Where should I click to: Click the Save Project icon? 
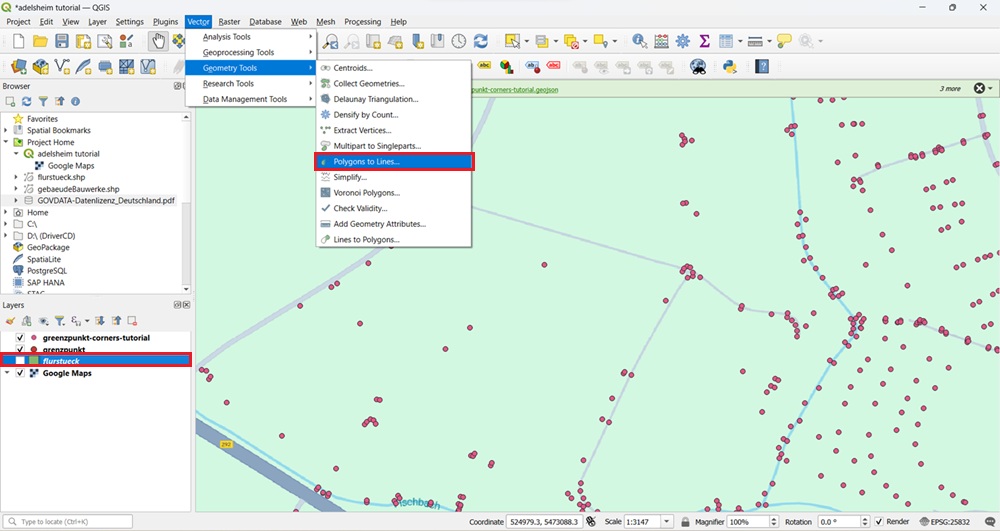pyautogui.click(x=62, y=41)
